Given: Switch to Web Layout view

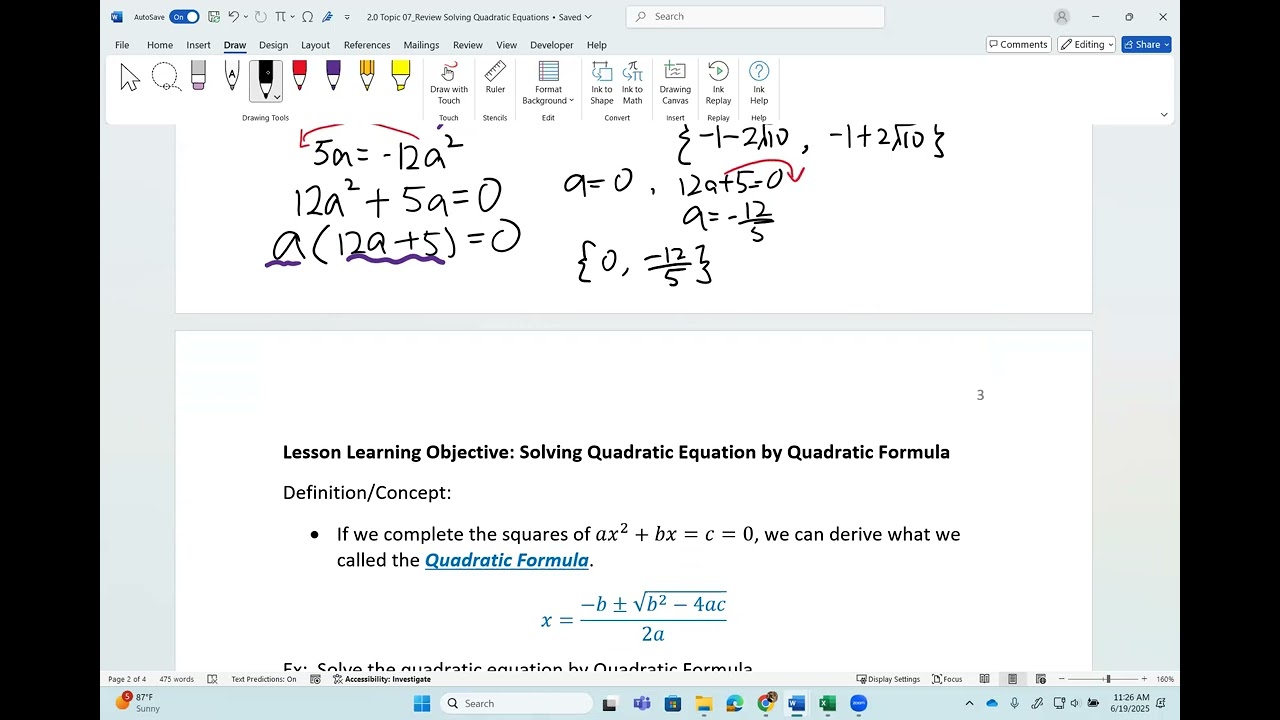Looking at the screenshot, I should (1040, 679).
